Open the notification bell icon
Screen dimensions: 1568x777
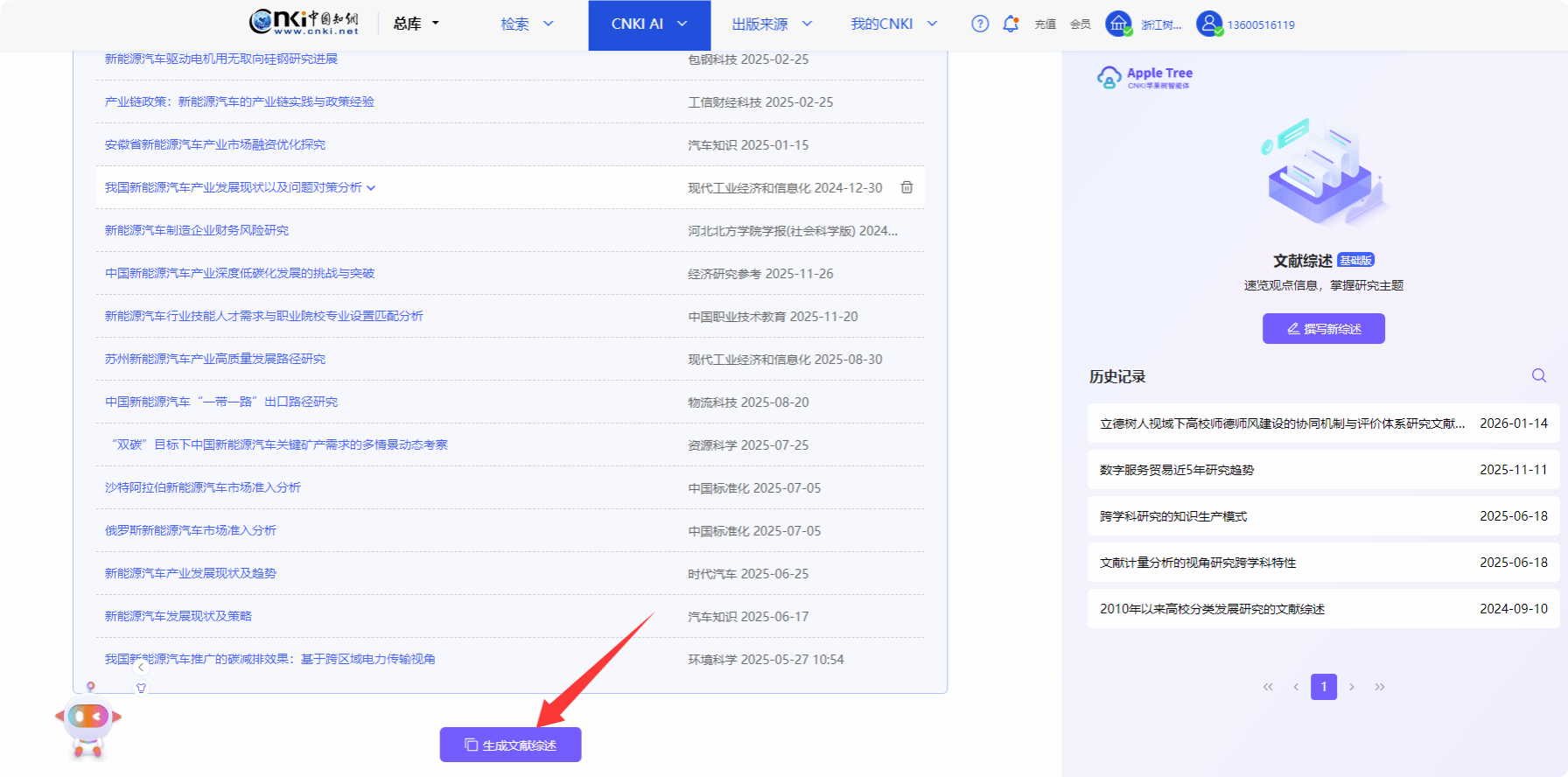pos(1011,24)
